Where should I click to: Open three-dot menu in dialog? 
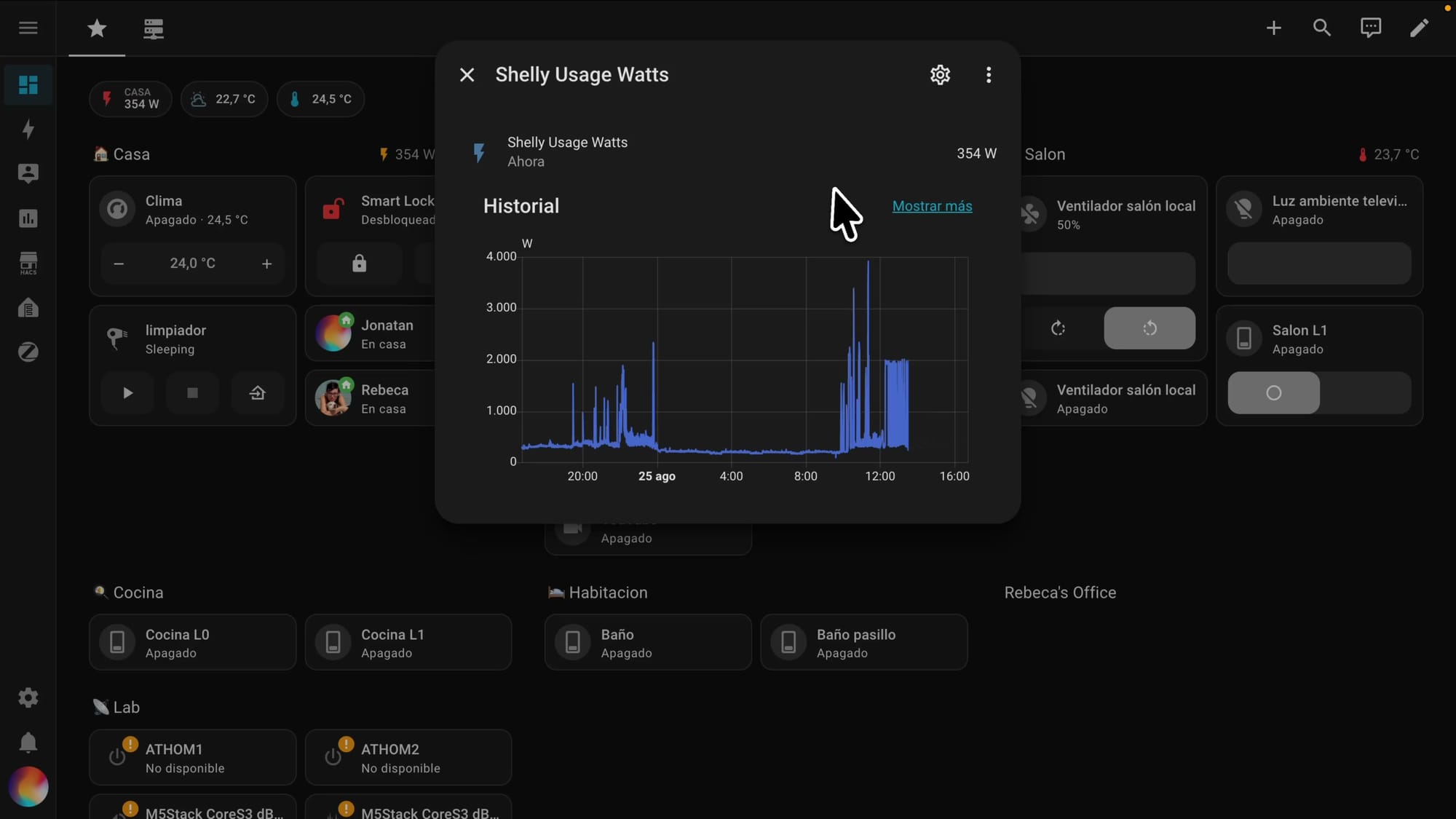pos(988,74)
